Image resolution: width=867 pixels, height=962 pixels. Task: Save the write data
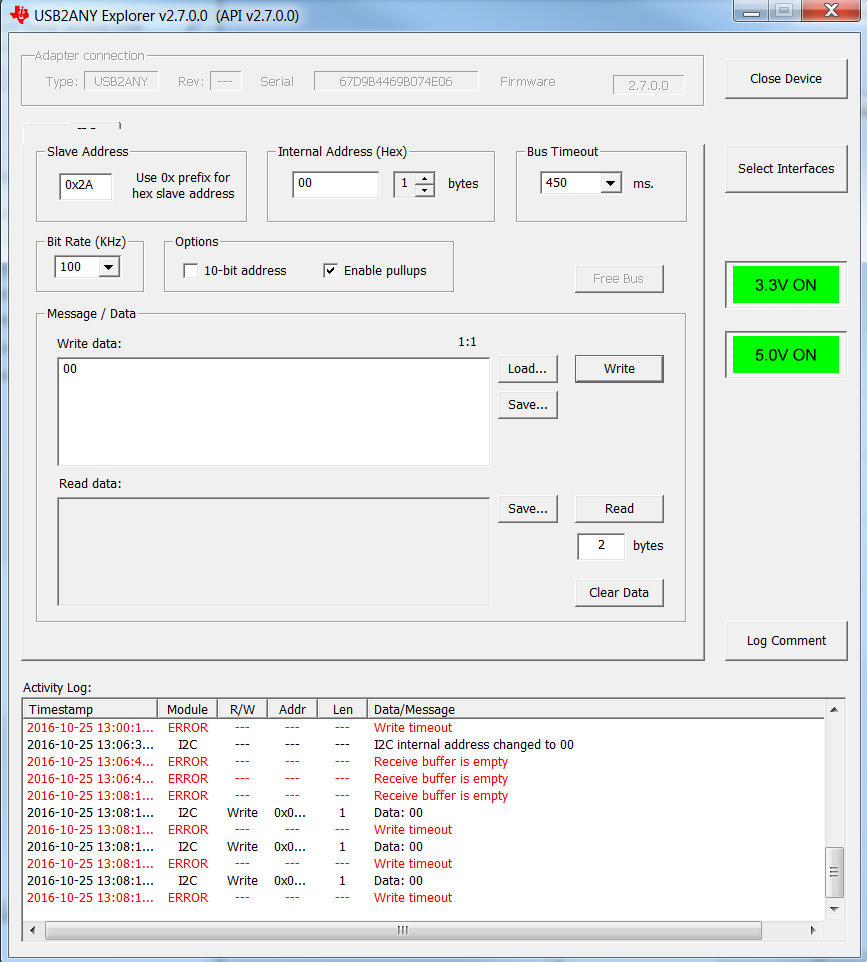pos(528,405)
